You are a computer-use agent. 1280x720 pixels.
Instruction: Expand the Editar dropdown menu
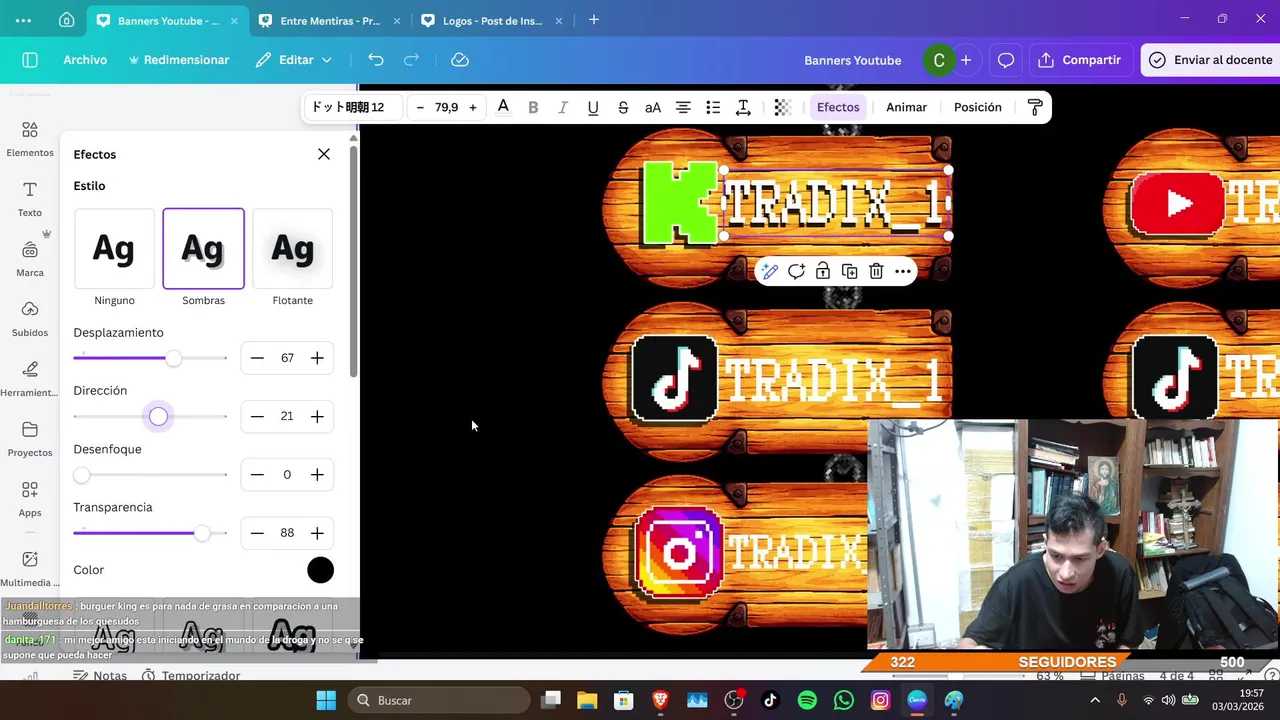coord(294,60)
